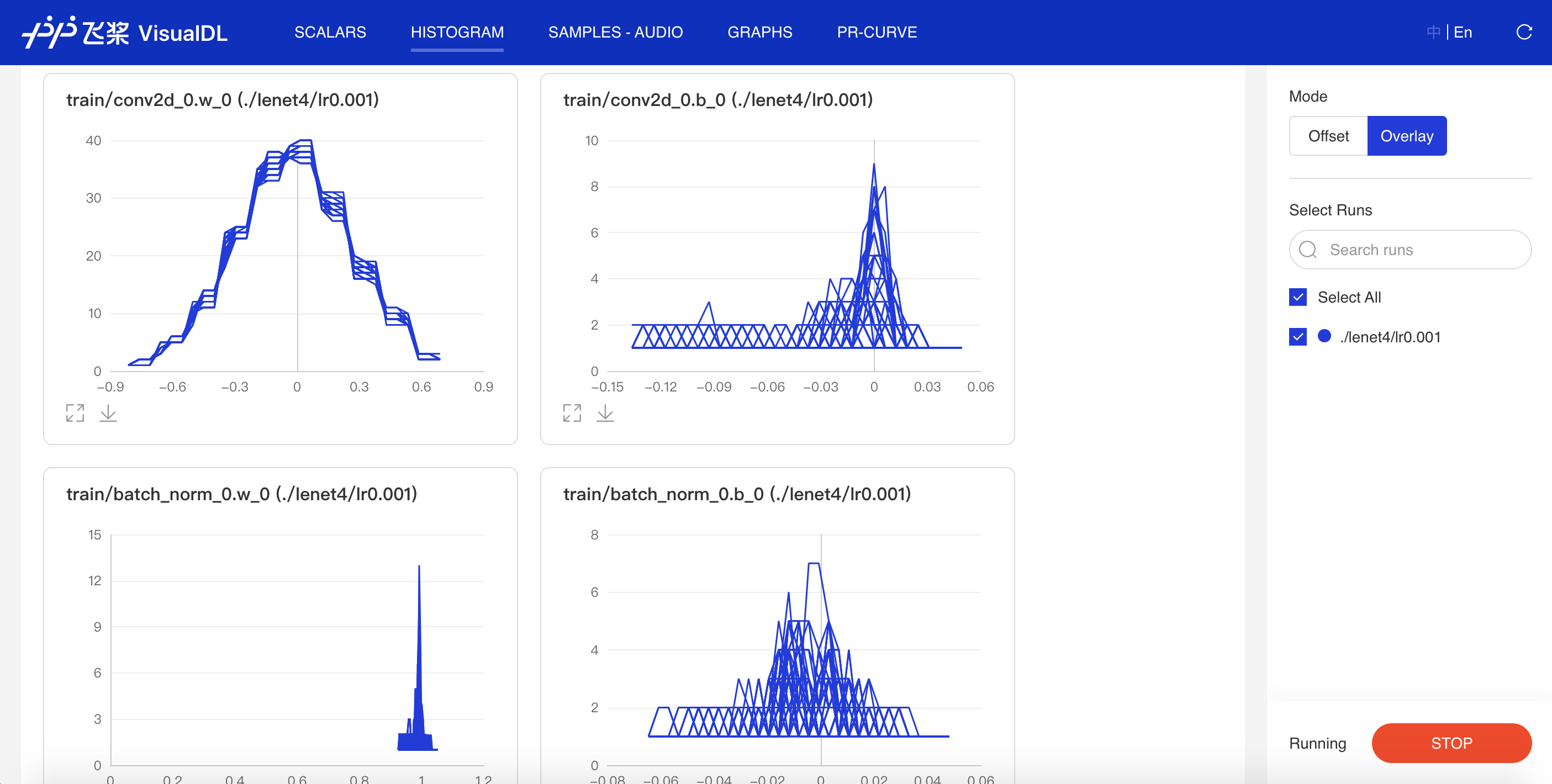Click the PaddlePaddle VisualDL logo
The image size is (1552, 784).
125,33
